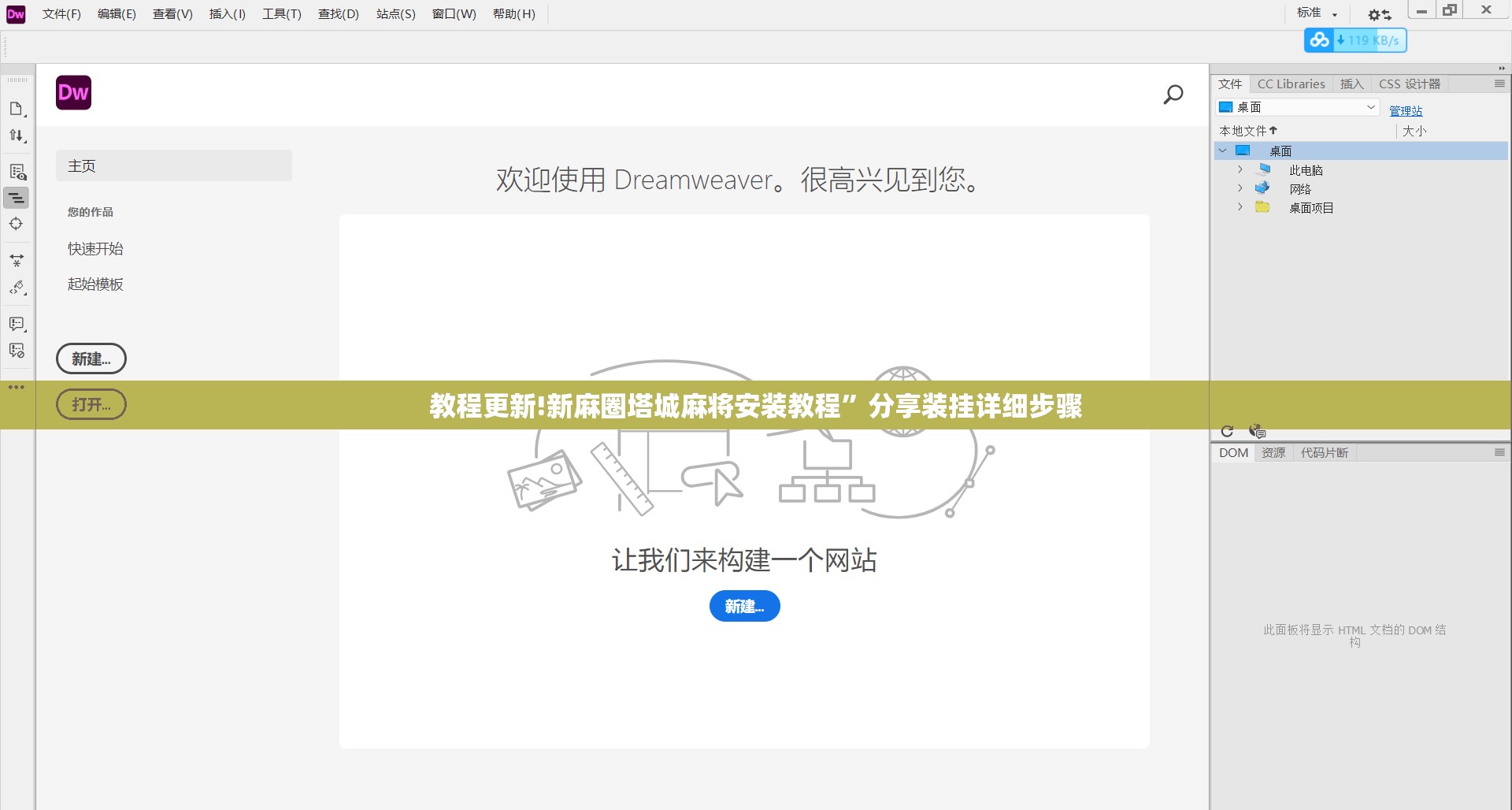Screen dimensions: 1512x810
Task: Open the 查找(D) menu
Action: 339,14
